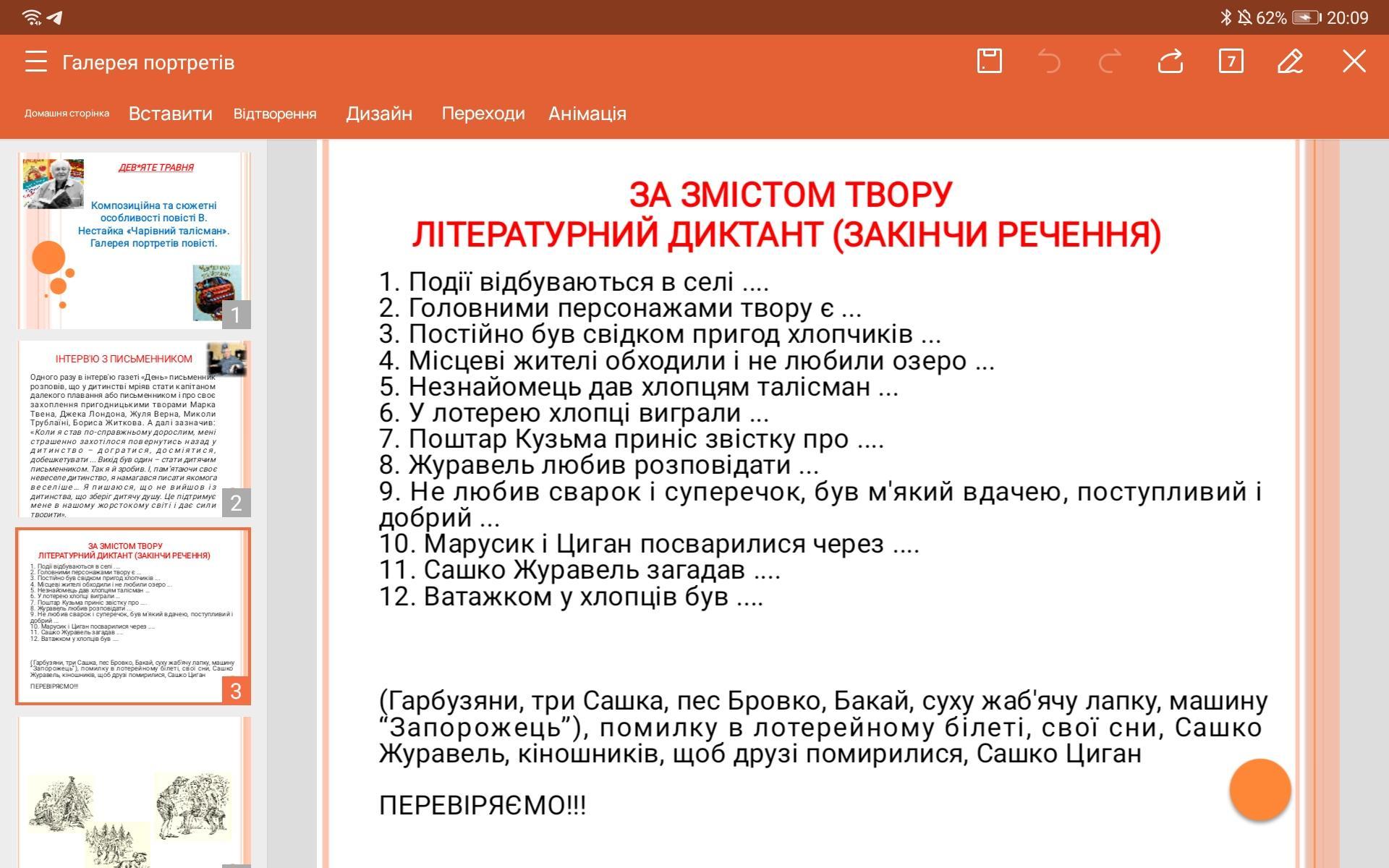Tap the orange floating action button

pyautogui.click(x=1260, y=789)
